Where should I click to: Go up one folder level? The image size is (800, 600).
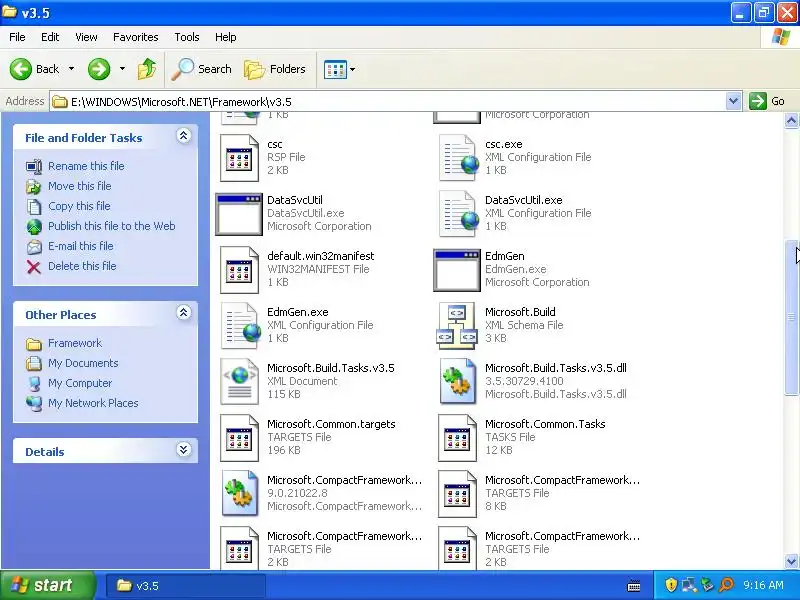tap(147, 69)
